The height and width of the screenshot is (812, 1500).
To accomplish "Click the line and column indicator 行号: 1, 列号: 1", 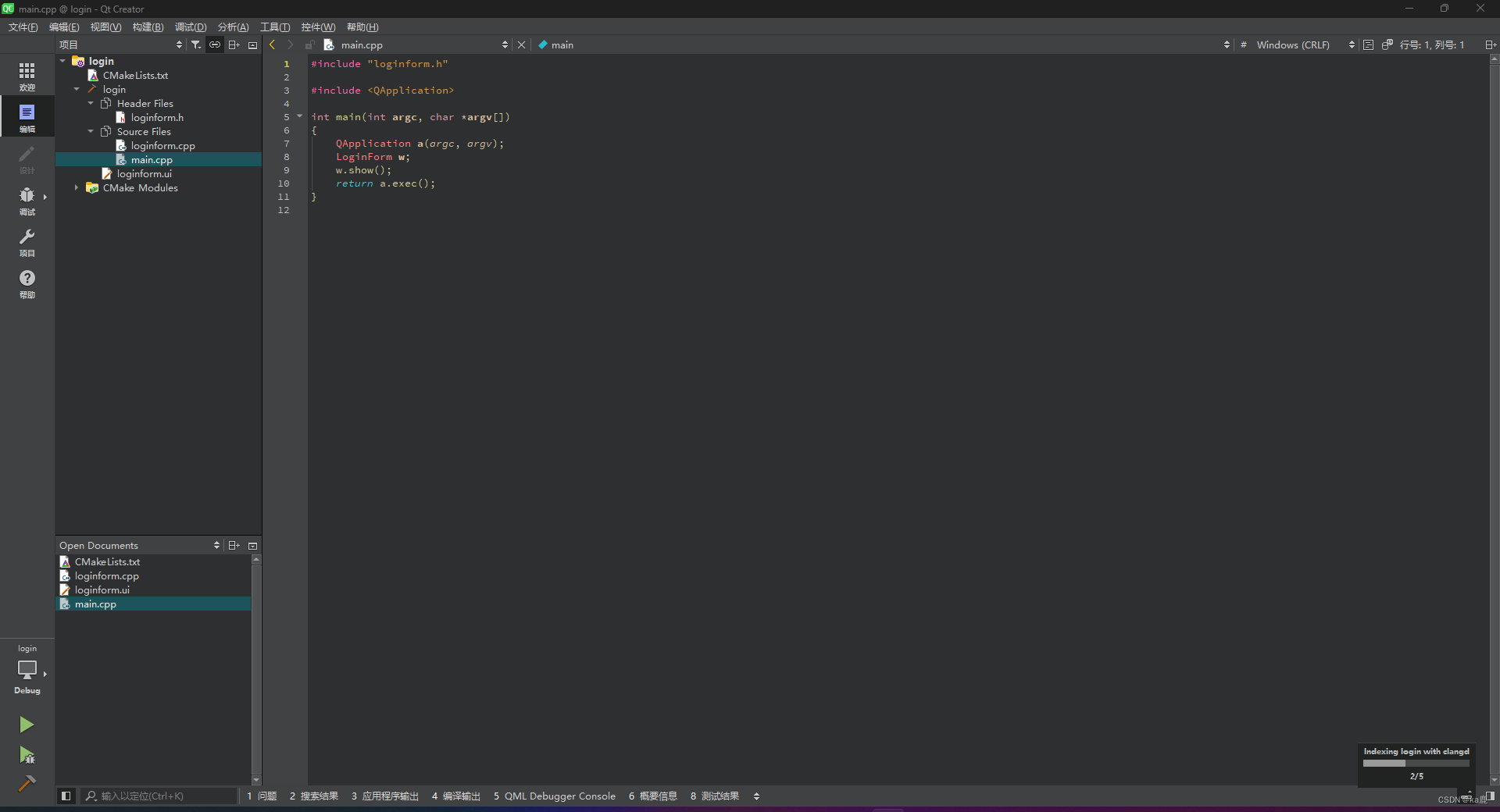I will 1432,45.
